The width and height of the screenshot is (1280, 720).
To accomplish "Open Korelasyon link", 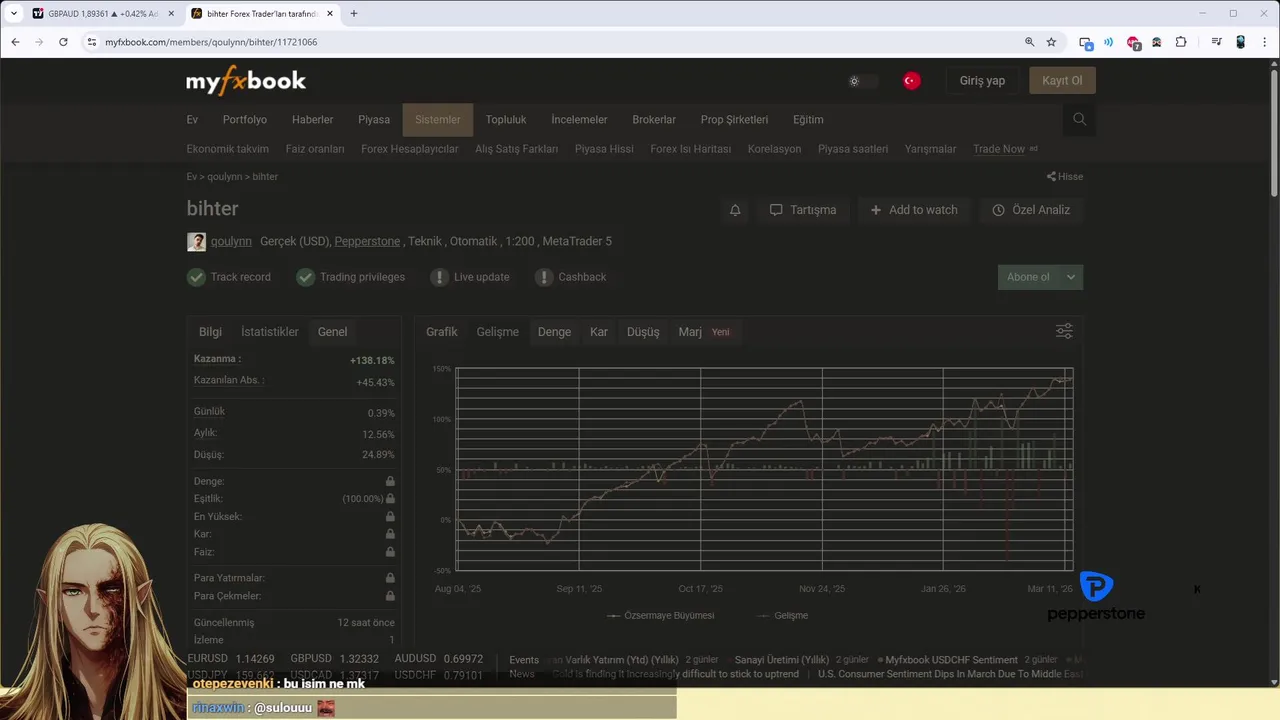I will [x=775, y=149].
